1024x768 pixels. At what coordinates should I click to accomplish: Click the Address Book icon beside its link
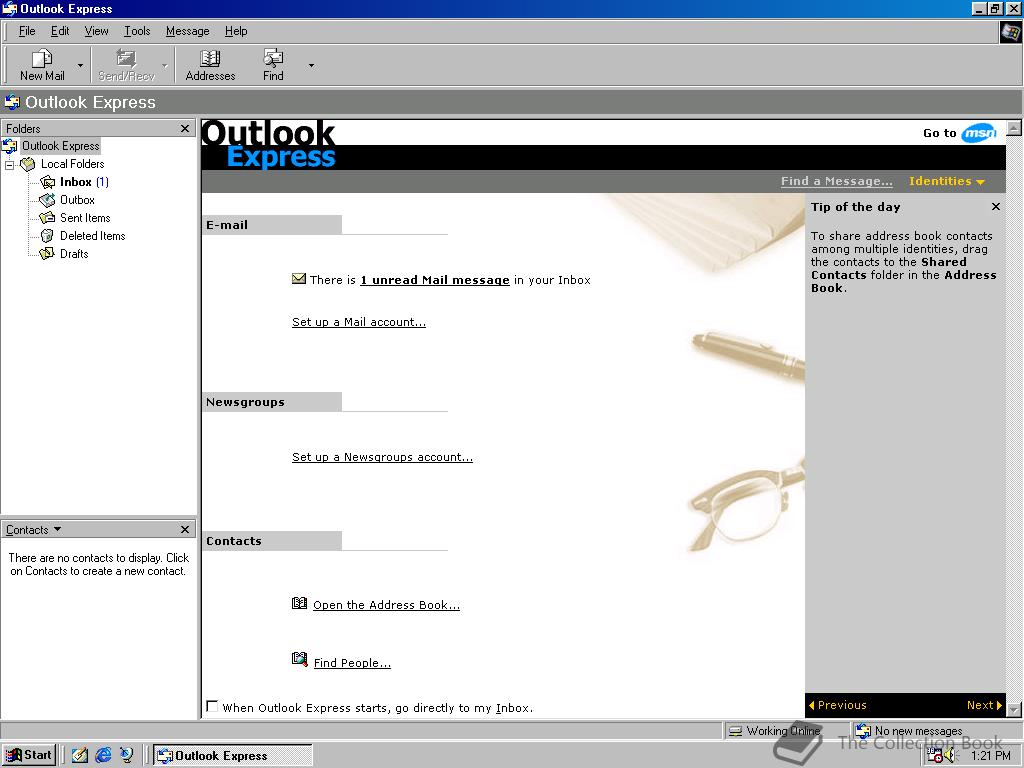point(299,603)
